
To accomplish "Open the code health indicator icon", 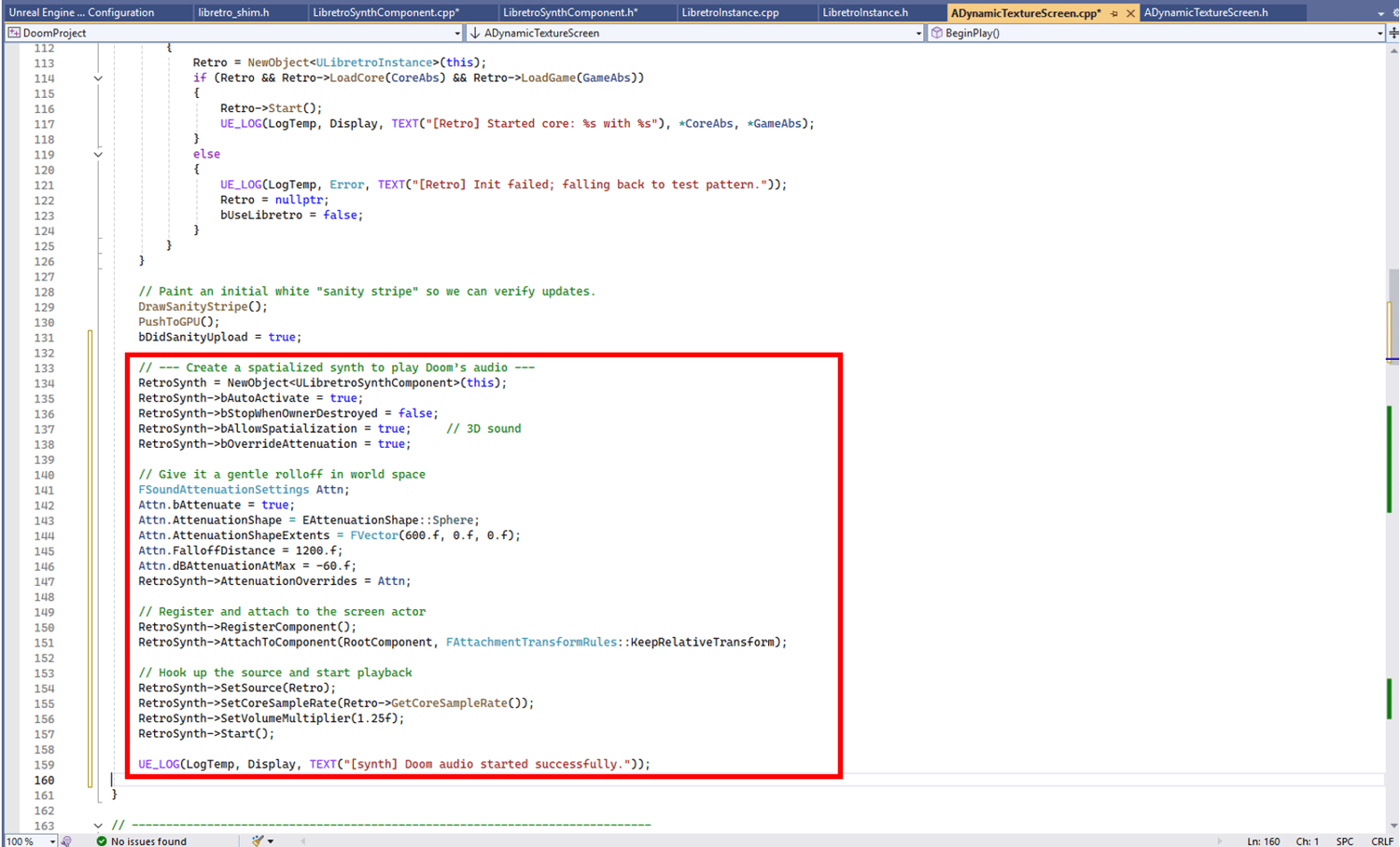I will point(66,840).
